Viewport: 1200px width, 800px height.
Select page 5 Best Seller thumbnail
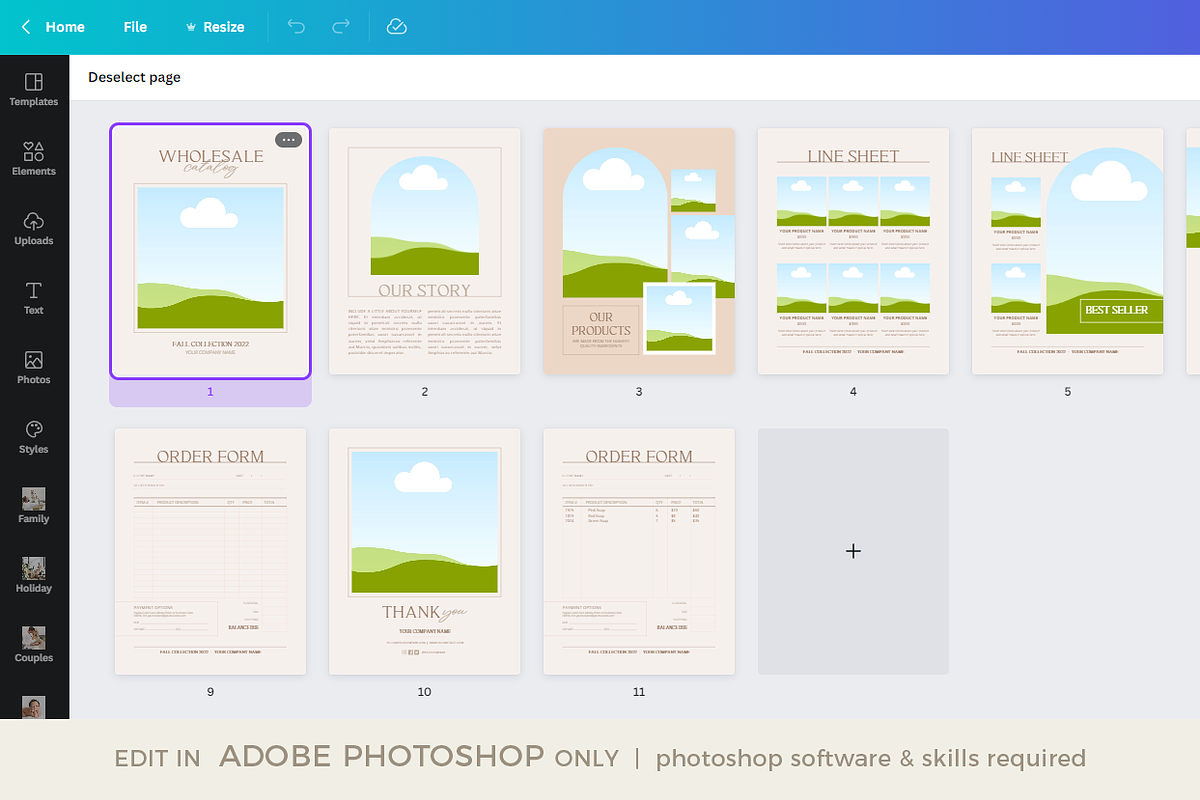click(1068, 251)
